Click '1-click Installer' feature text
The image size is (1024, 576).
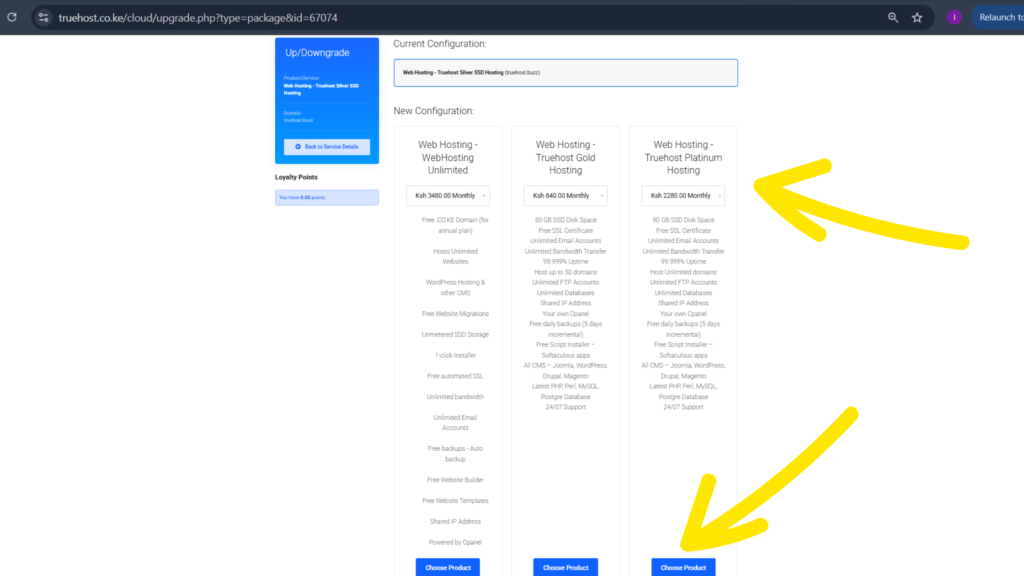(x=455, y=355)
